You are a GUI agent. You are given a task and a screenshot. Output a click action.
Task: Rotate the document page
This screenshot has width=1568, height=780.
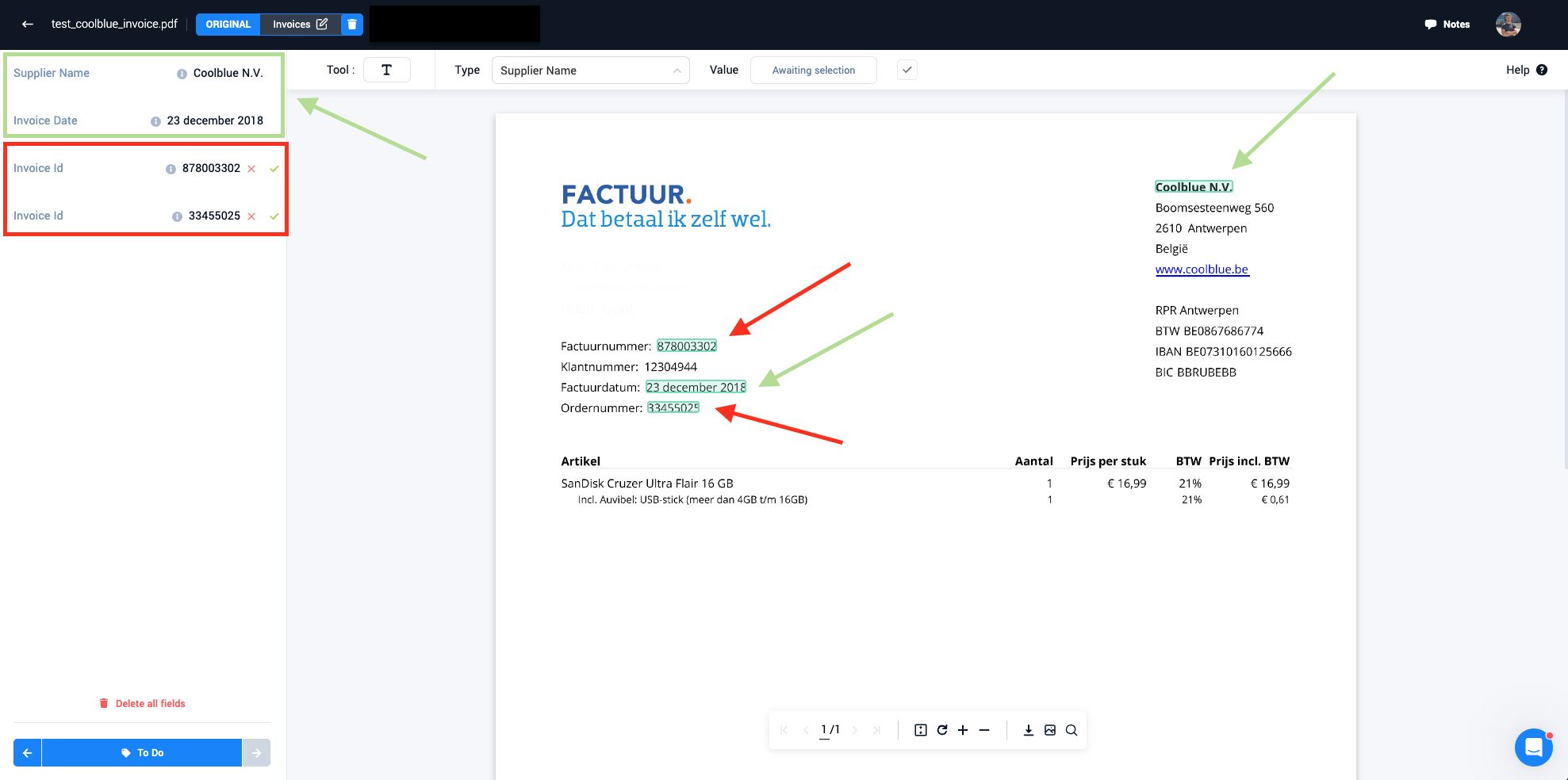click(x=942, y=730)
